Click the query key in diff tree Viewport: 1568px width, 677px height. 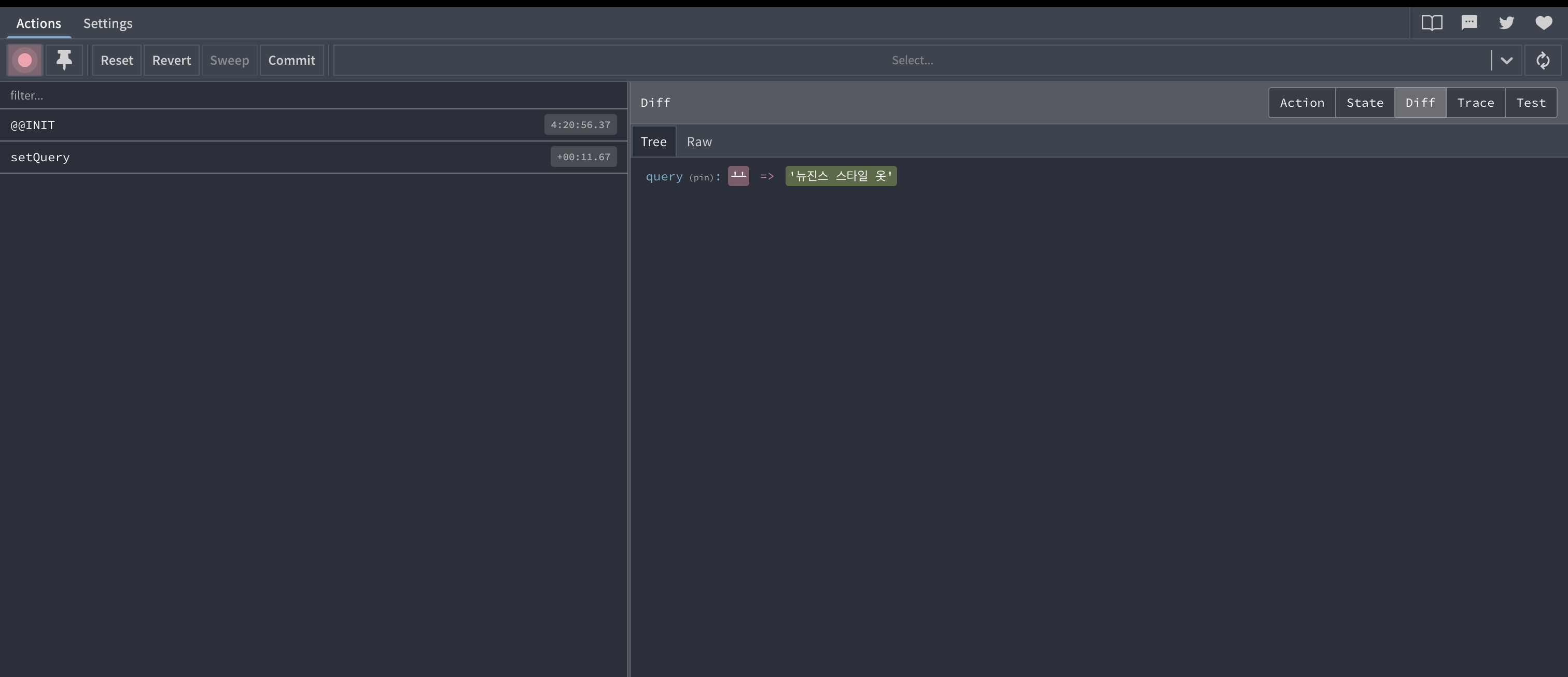click(664, 176)
